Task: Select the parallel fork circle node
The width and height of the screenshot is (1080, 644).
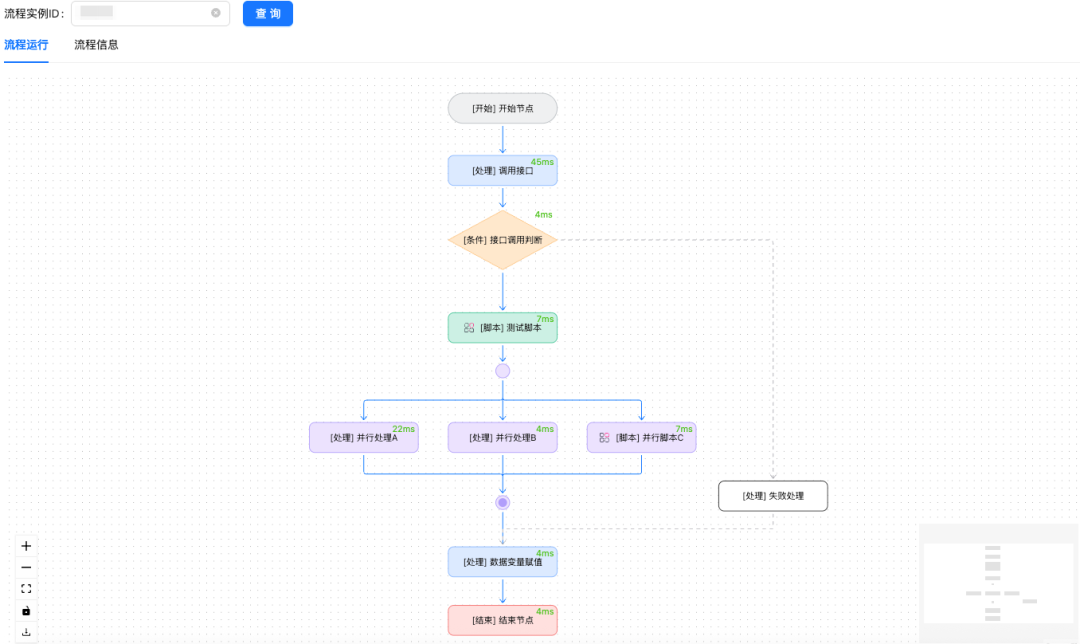Action: tap(503, 371)
